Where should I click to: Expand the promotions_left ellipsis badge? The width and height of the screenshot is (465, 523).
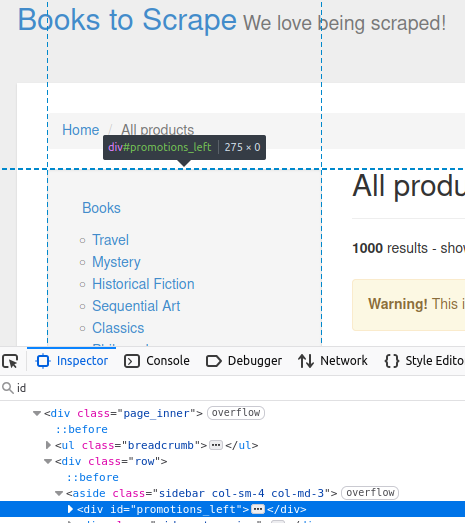click(258, 509)
